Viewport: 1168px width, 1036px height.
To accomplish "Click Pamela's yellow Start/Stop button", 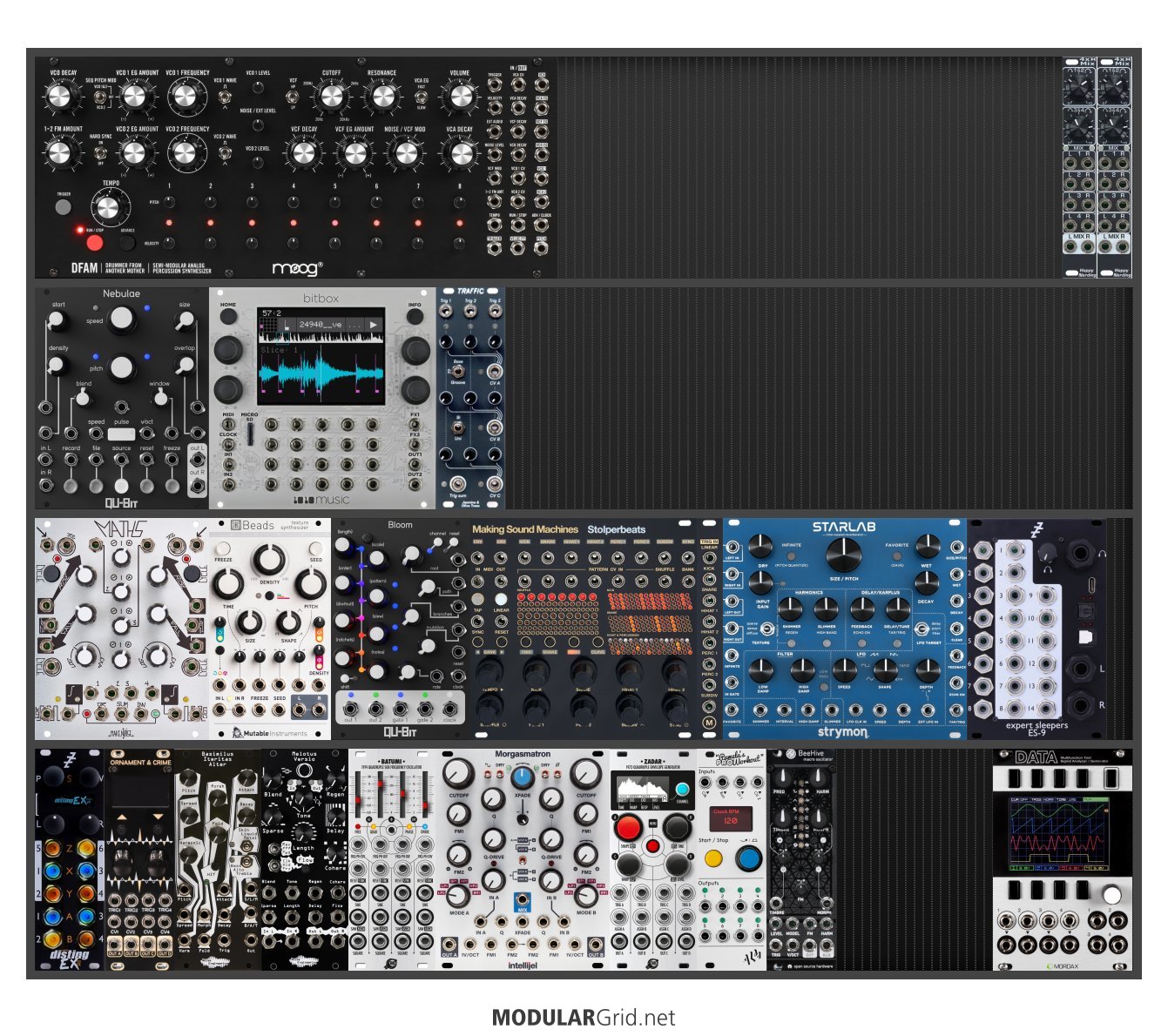I will pyautogui.click(x=714, y=859).
